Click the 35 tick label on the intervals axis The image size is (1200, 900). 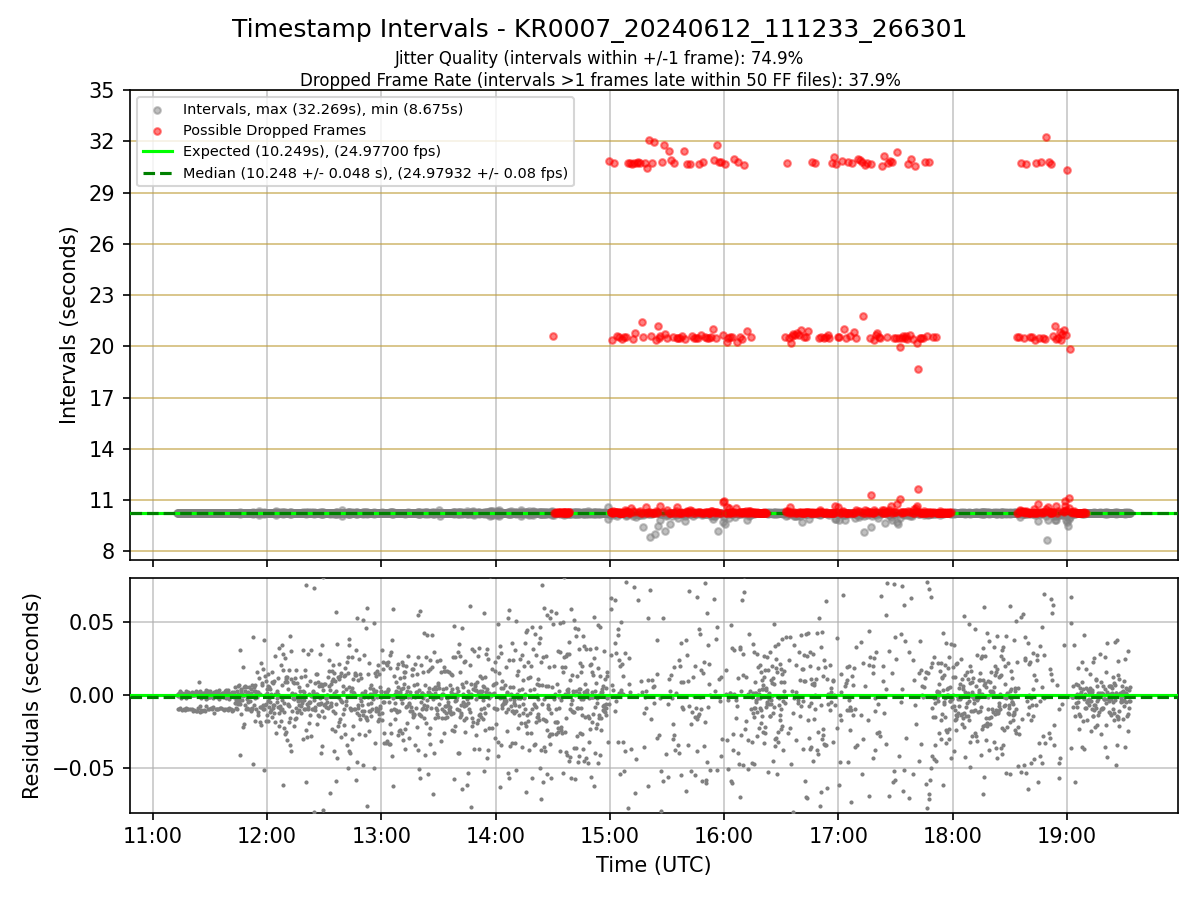pos(103,90)
